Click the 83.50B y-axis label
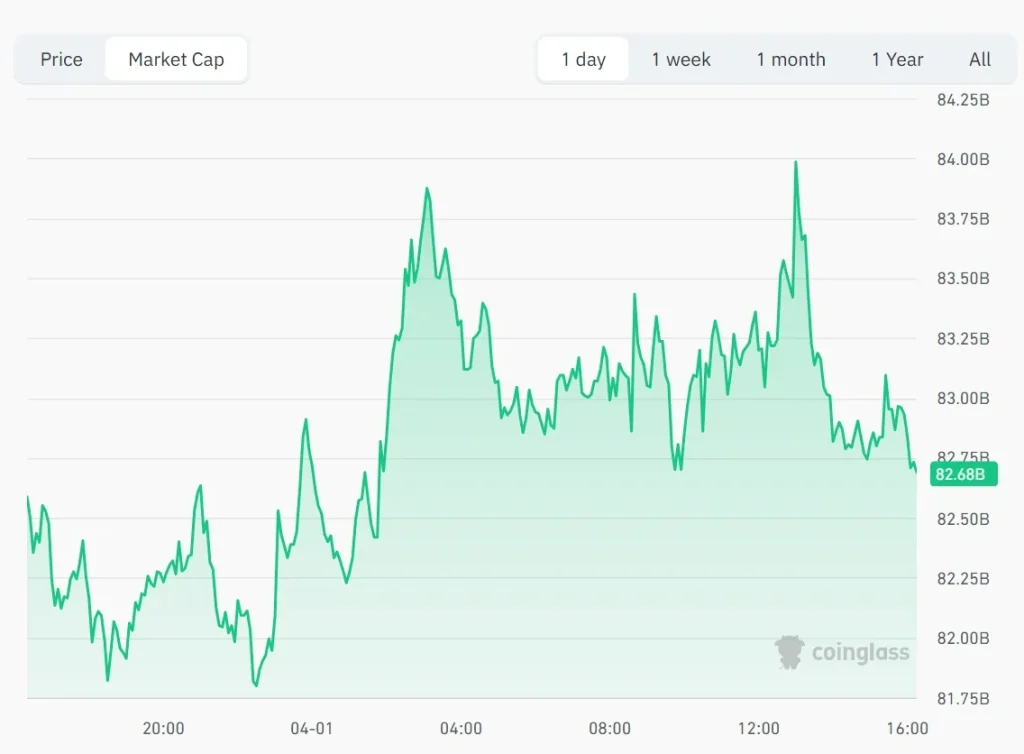This screenshot has width=1024, height=754. coord(963,279)
